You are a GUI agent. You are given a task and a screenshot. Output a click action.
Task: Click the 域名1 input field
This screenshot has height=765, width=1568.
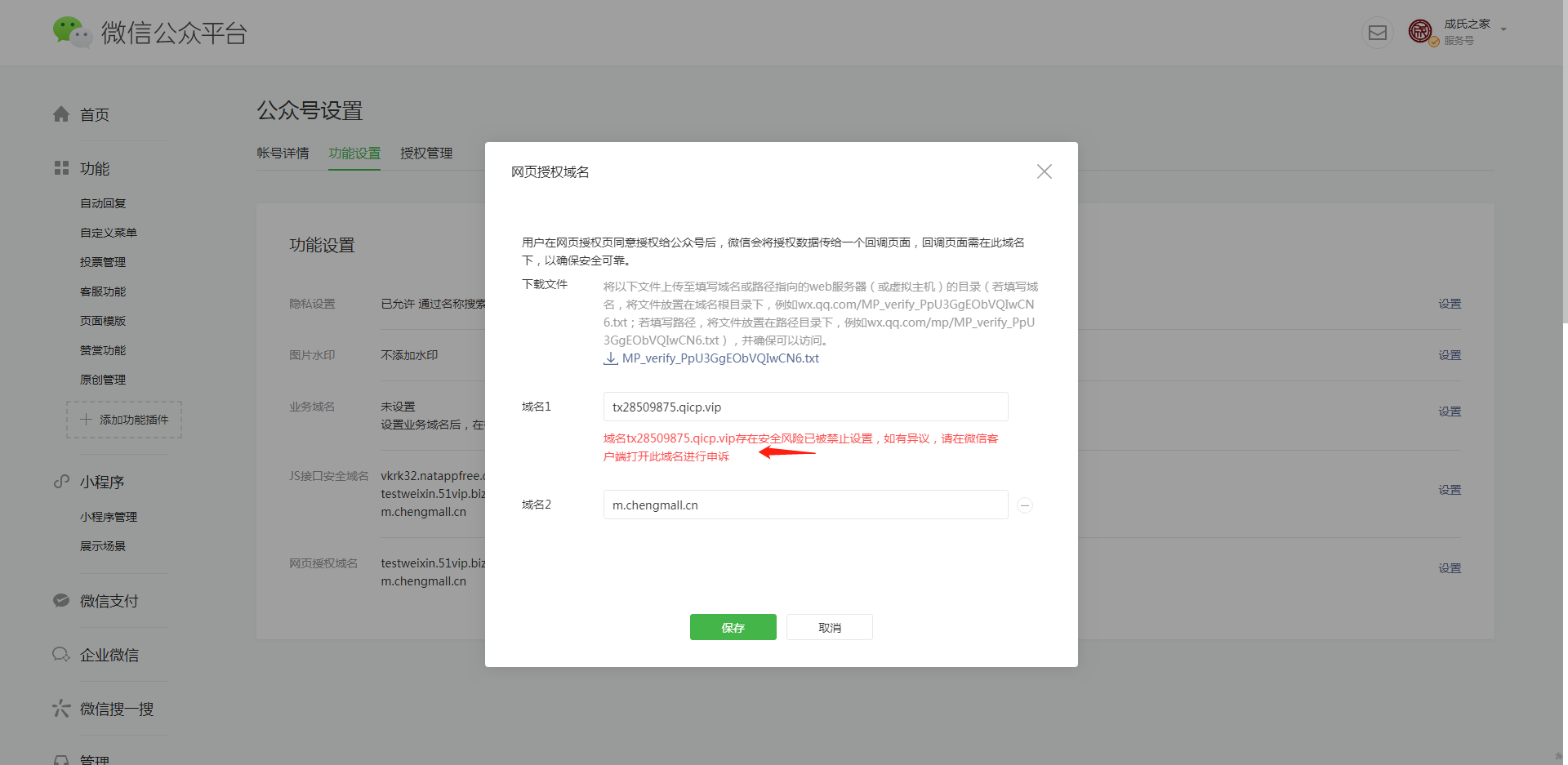[x=805, y=407]
